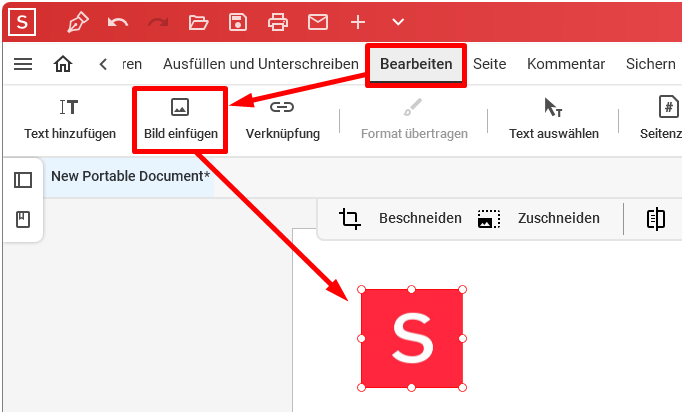Click the image's top-left resize handle

point(361,289)
